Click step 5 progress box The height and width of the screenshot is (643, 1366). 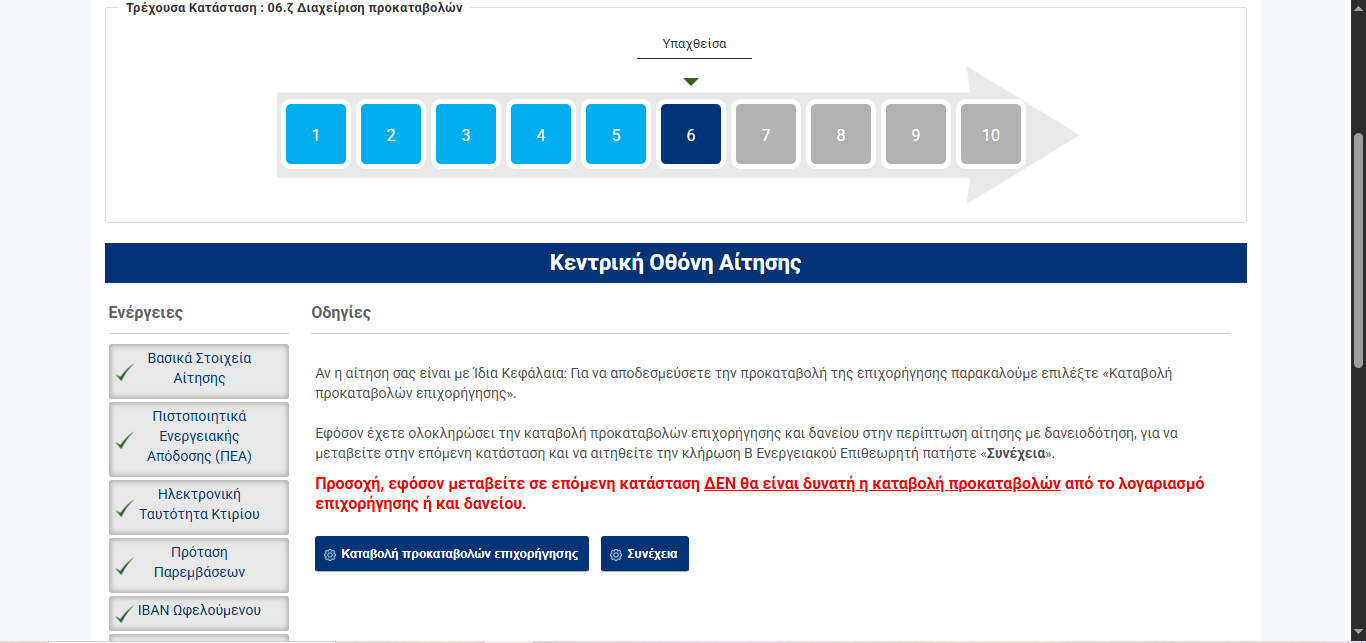tap(616, 135)
